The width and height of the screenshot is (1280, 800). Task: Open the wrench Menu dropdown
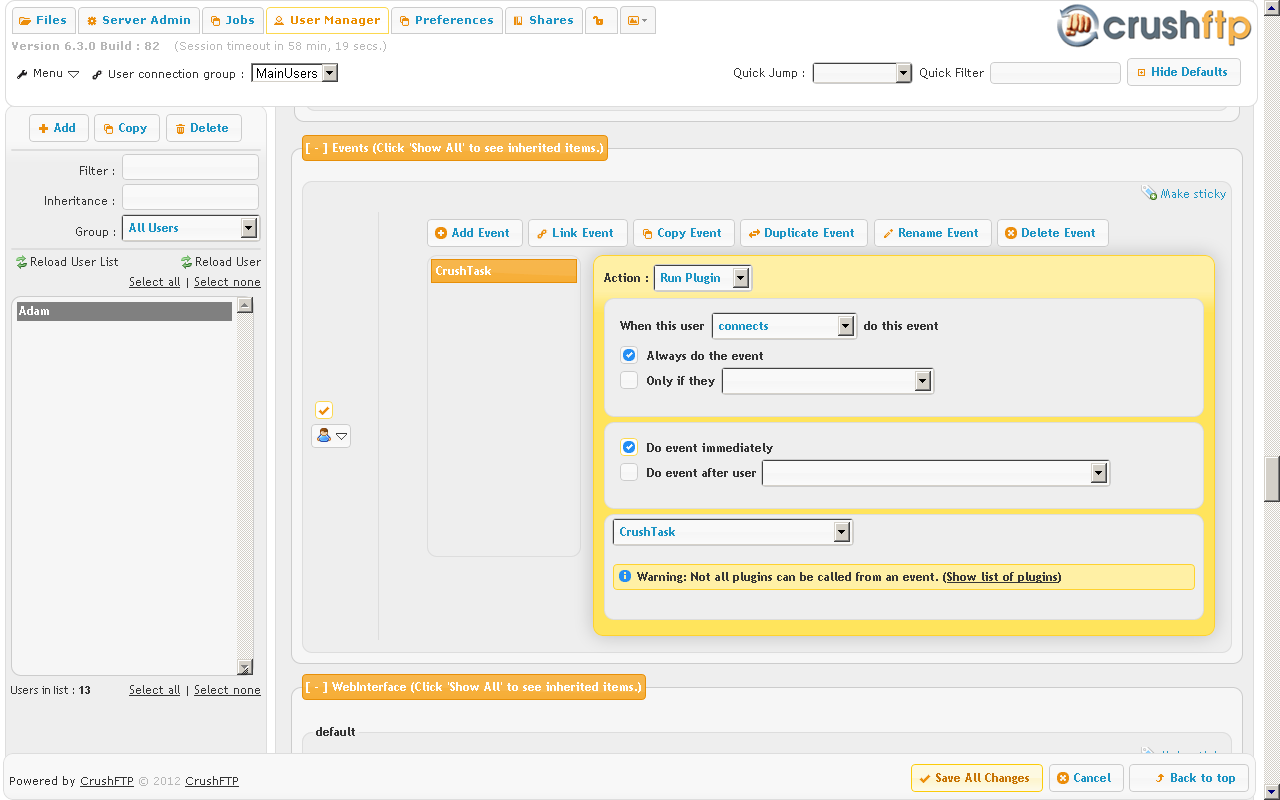48,73
